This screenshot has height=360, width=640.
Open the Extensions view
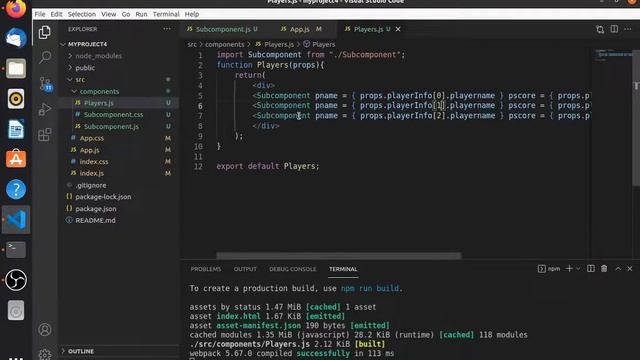tap(45, 135)
